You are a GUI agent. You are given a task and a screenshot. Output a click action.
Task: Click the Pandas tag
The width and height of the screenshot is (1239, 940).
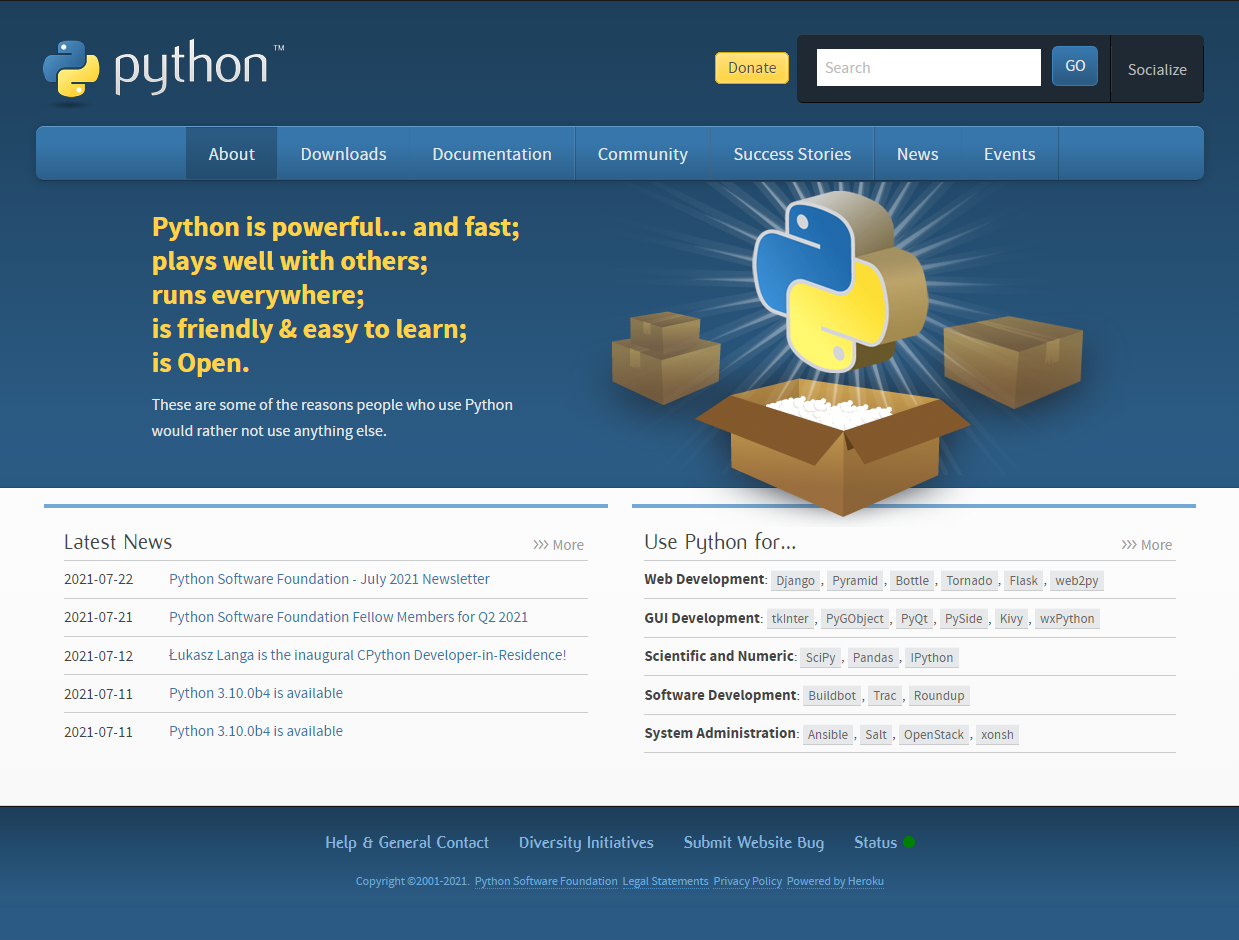tap(873, 657)
